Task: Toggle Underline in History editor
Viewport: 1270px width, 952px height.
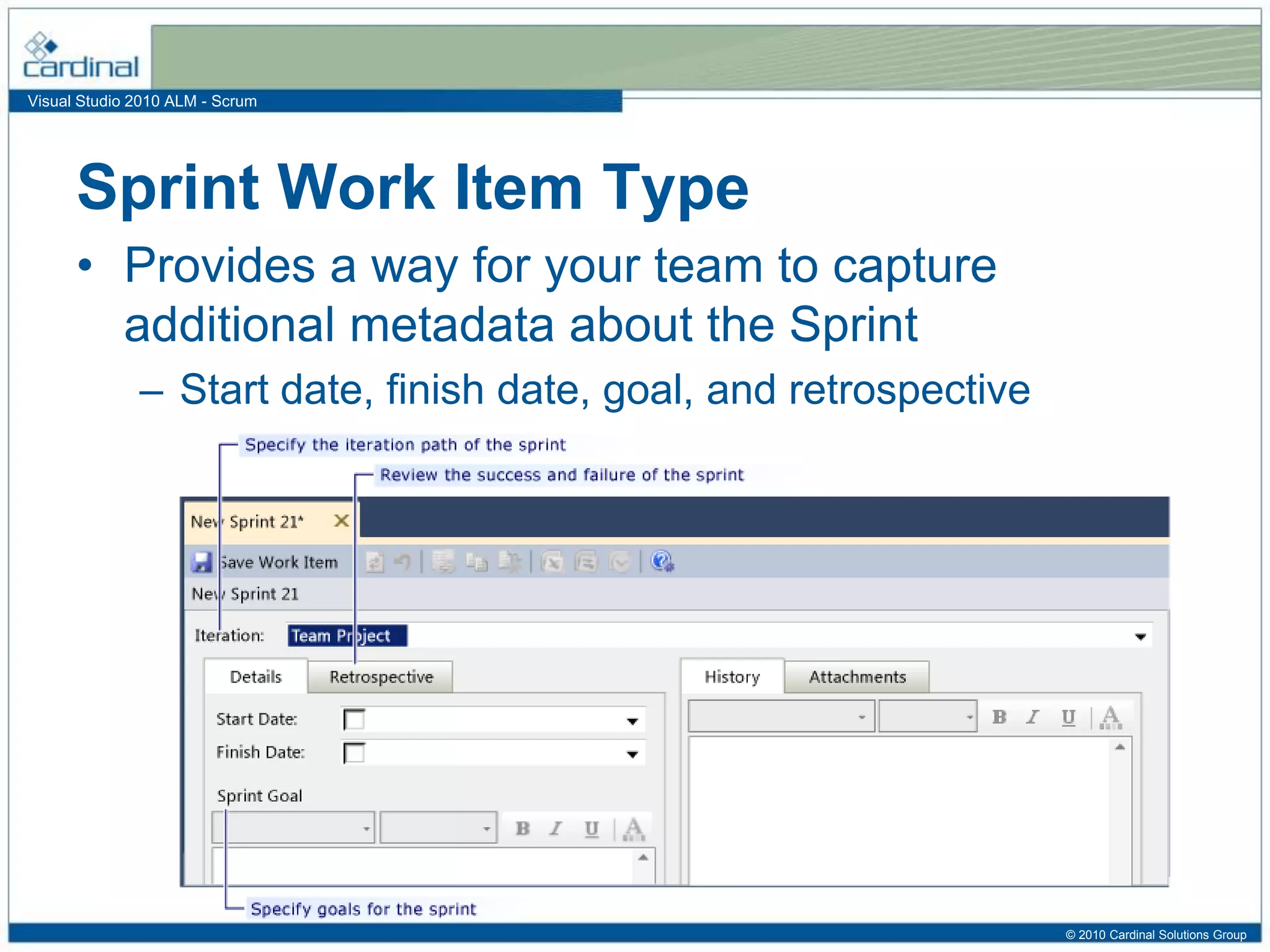Action: (x=1068, y=717)
